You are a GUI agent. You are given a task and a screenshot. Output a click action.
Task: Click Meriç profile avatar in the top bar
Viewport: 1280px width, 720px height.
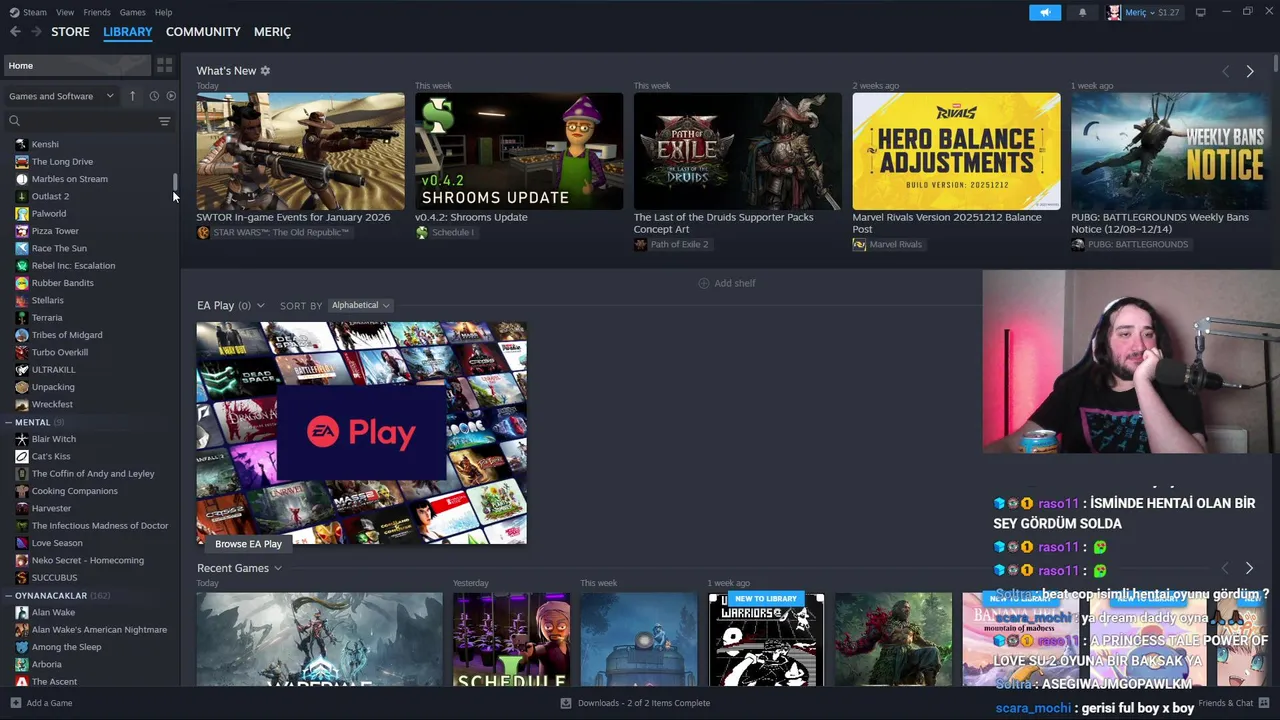point(1114,12)
